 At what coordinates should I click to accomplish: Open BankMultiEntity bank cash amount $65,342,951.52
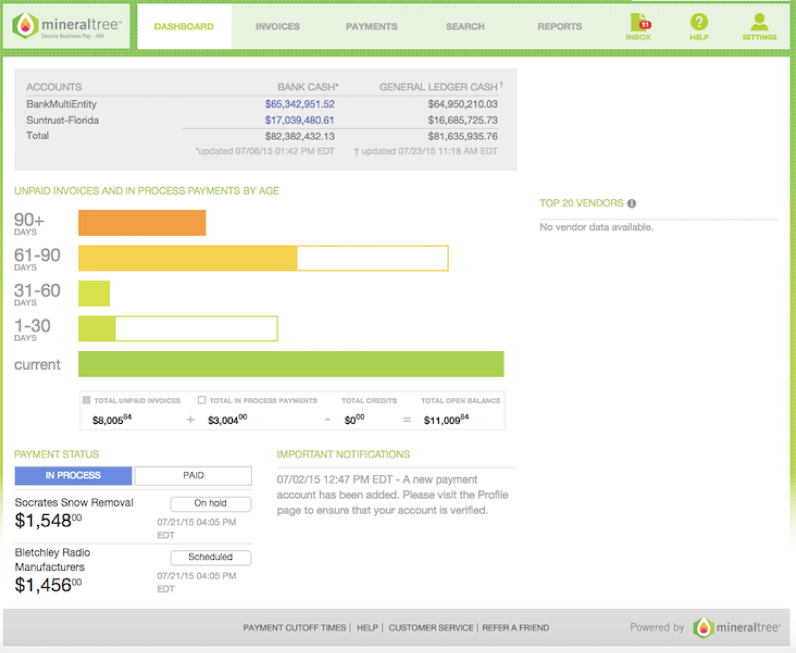(300, 104)
